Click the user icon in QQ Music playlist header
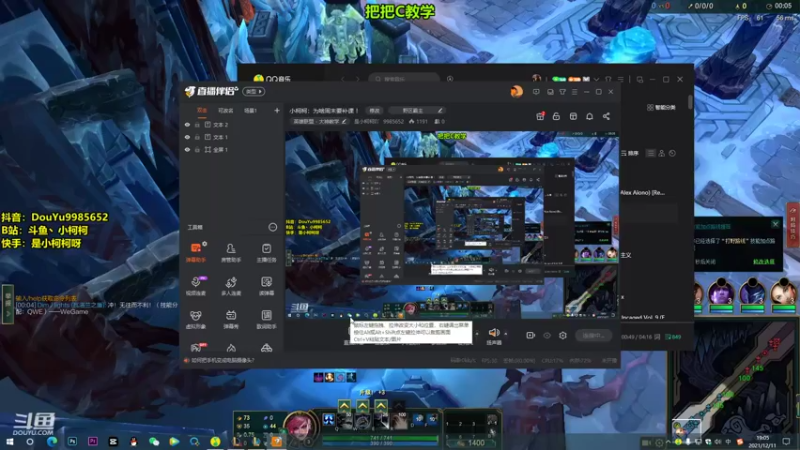 (x=661, y=153)
